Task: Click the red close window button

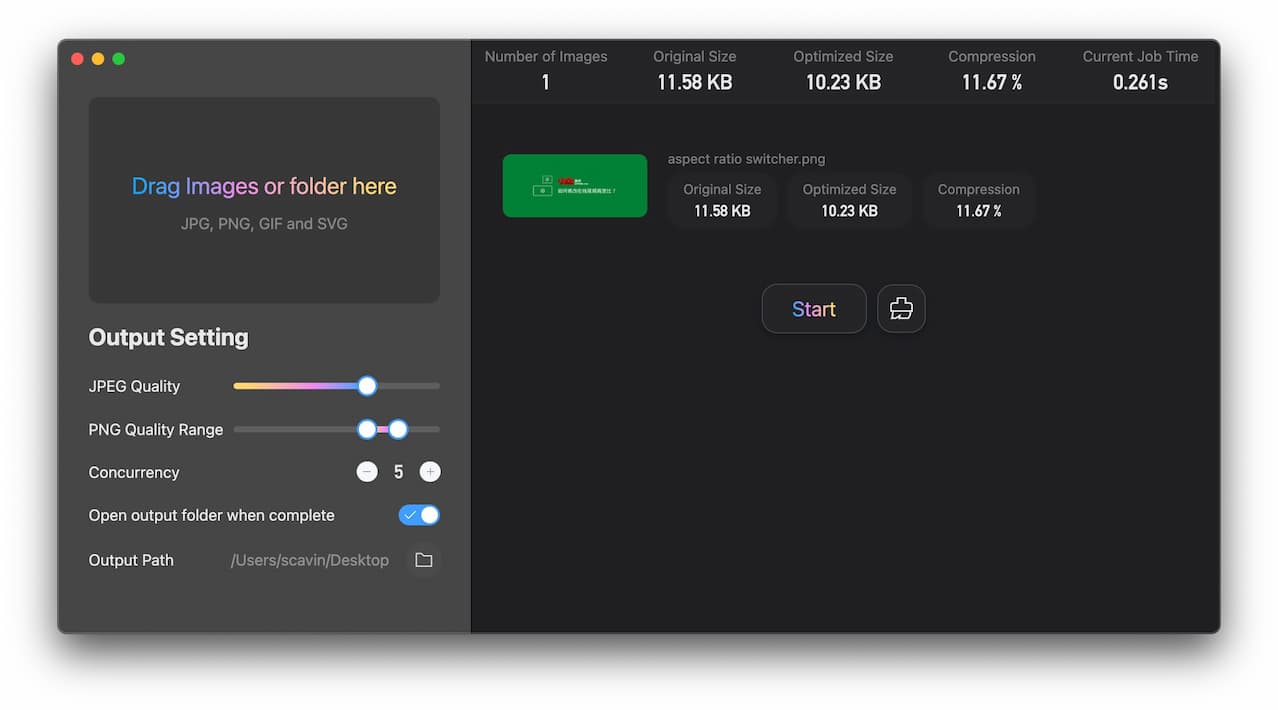Action: [77, 59]
